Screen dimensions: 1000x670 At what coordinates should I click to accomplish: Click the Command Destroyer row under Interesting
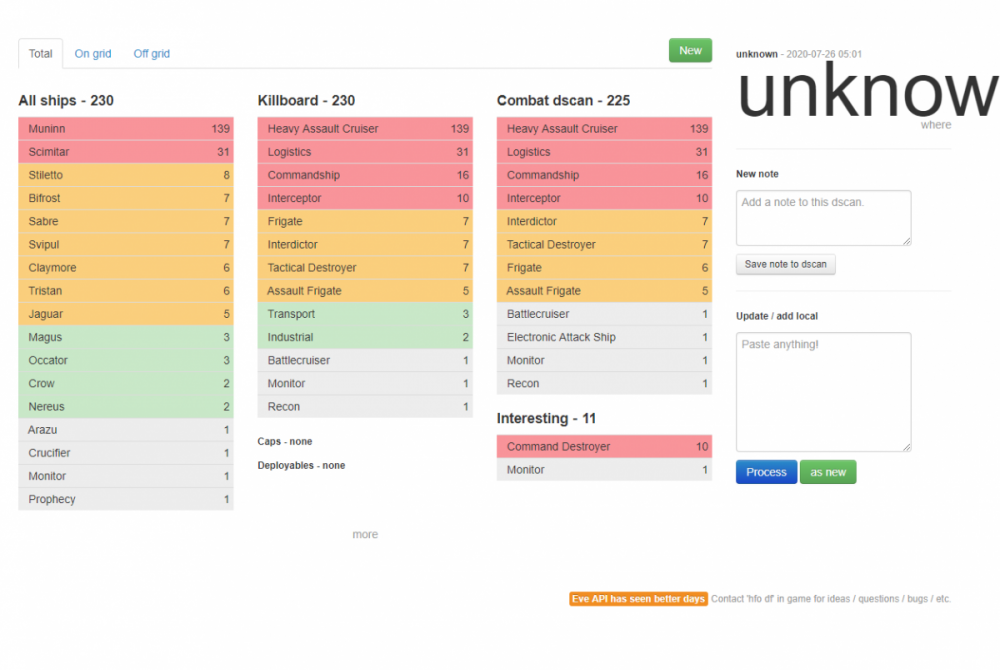click(x=604, y=447)
